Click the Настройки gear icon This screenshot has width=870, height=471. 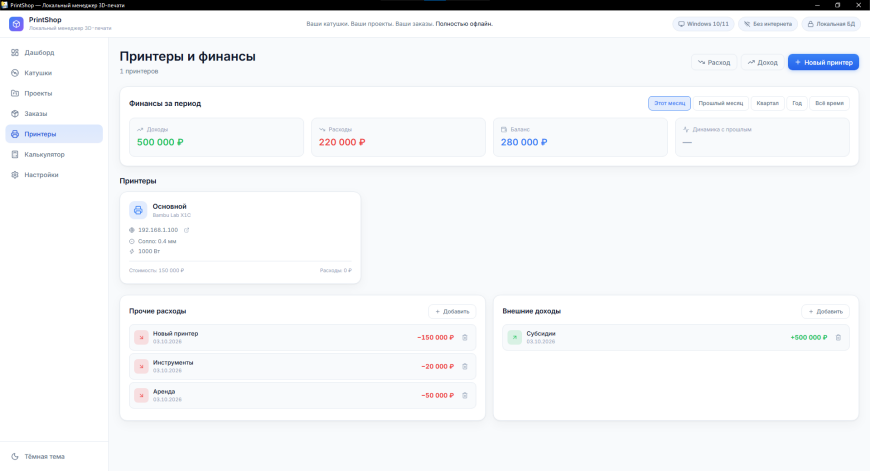click(15, 175)
